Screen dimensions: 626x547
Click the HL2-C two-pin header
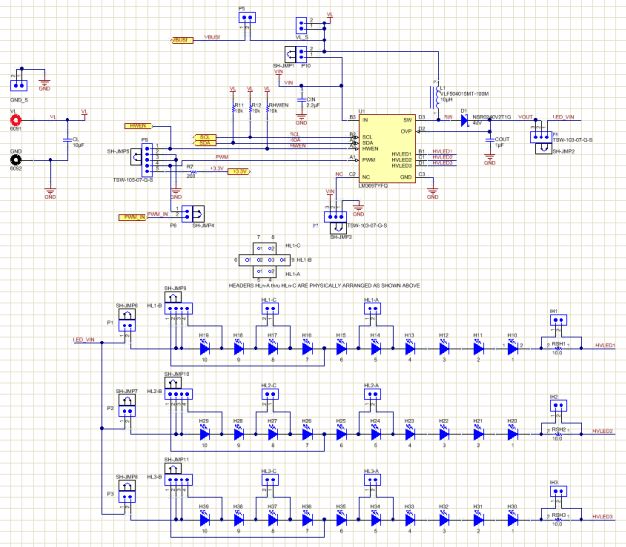[x=270, y=394]
